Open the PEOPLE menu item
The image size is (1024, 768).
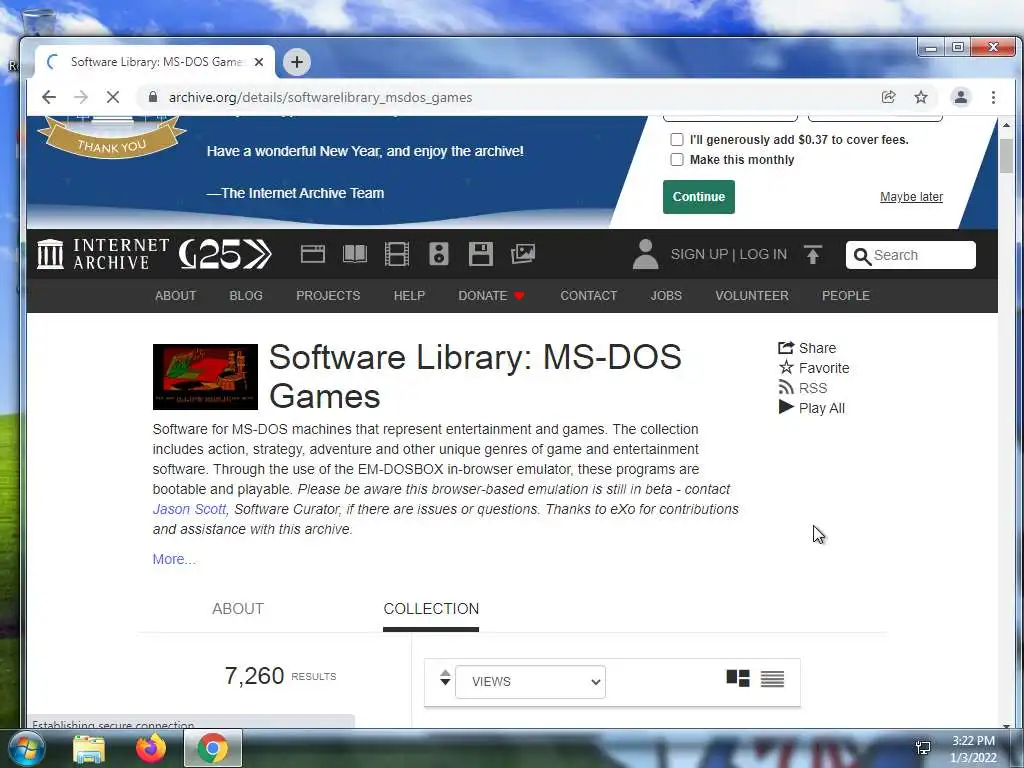(846, 296)
